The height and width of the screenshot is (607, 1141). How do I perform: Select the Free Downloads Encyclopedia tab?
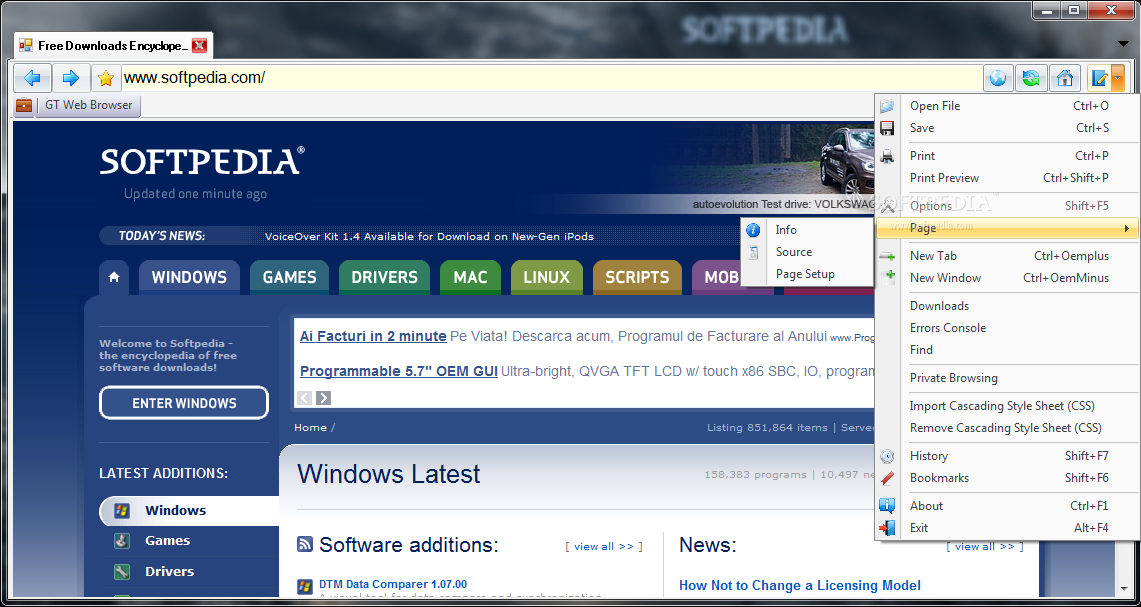113,46
